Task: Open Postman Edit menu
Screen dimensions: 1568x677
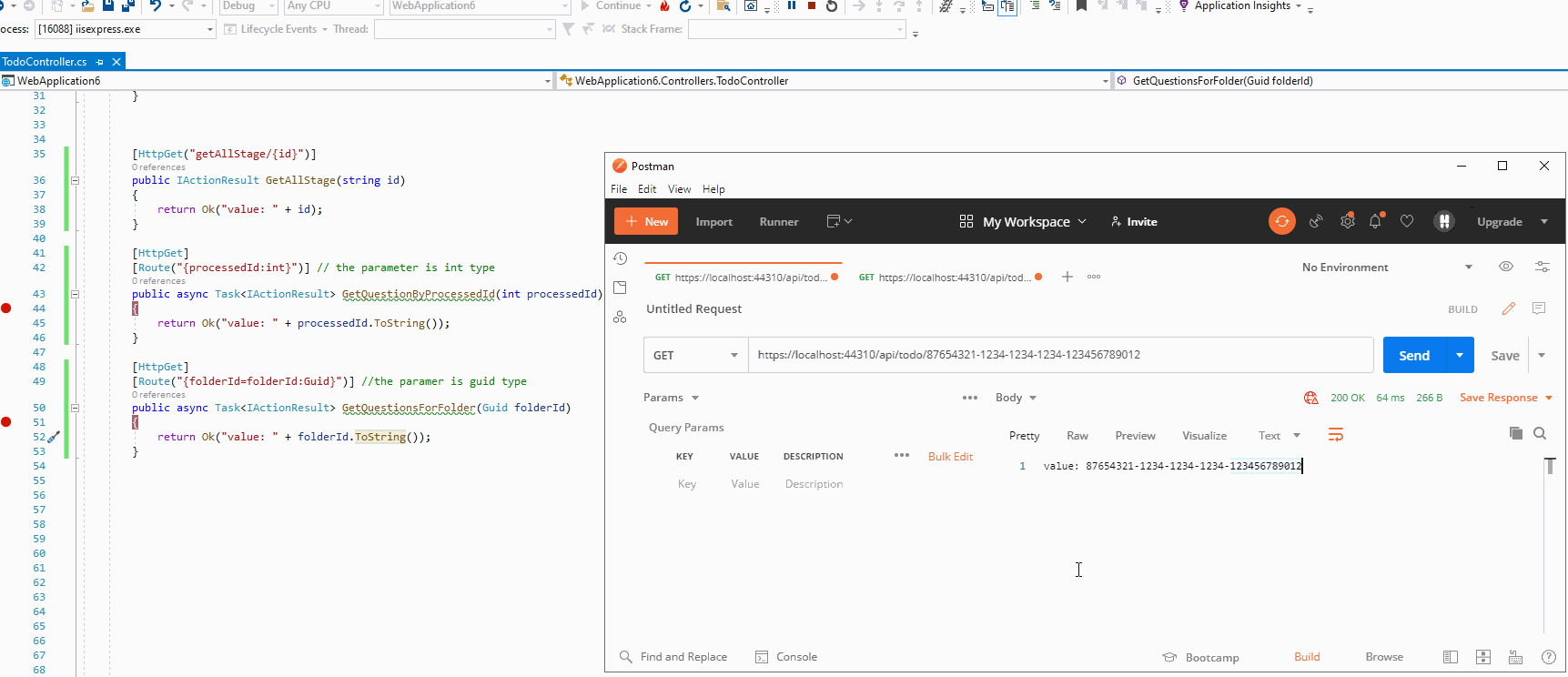Action: pos(647,189)
